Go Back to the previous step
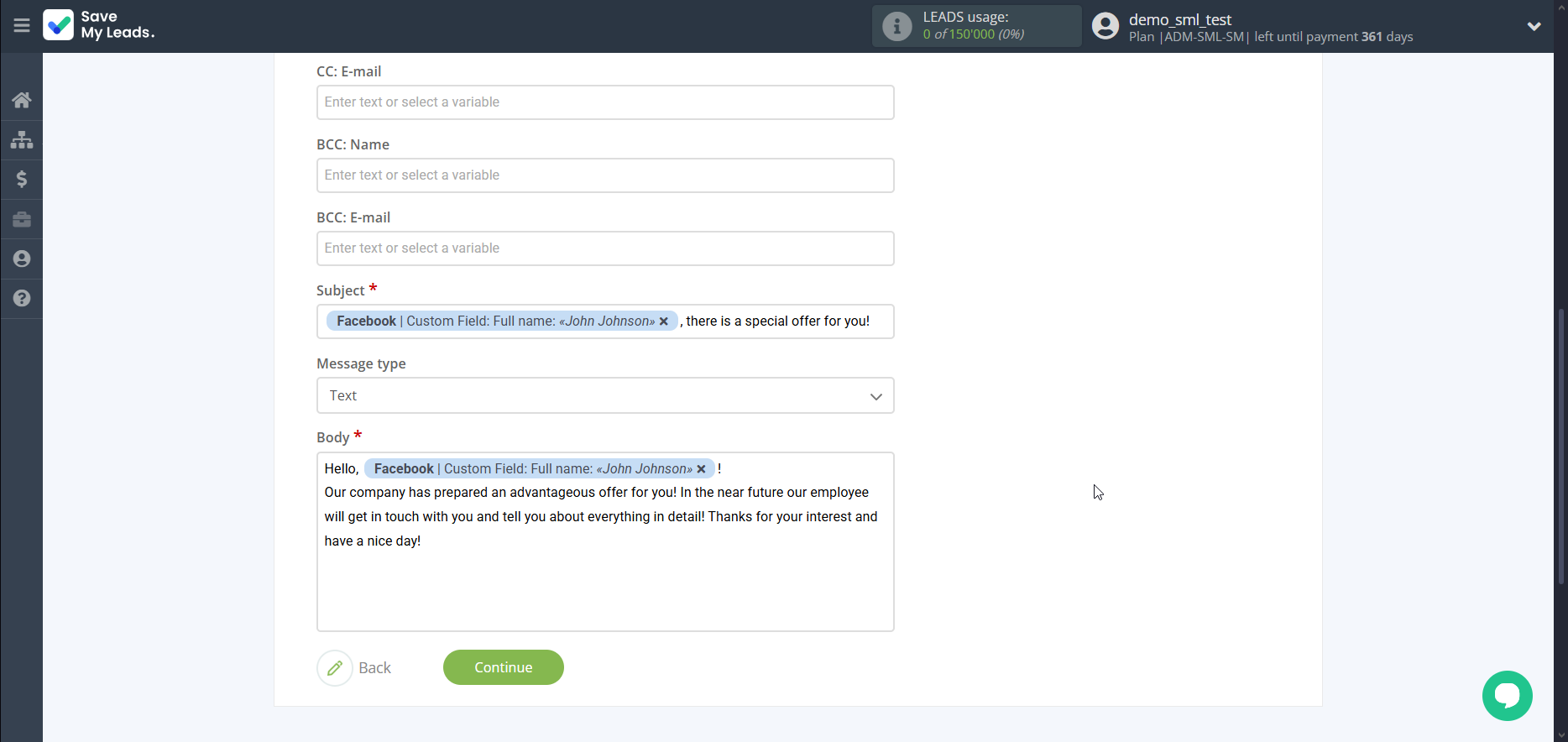The height and width of the screenshot is (742, 1568). pyautogui.click(x=355, y=668)
